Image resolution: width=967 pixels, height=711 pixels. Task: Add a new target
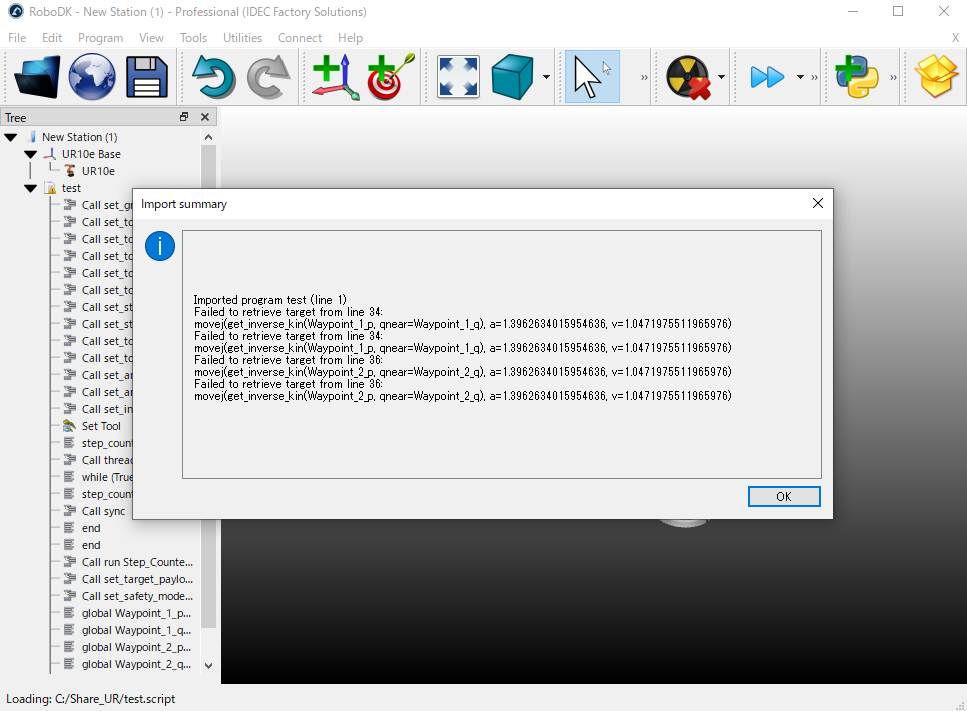(390, 77)
